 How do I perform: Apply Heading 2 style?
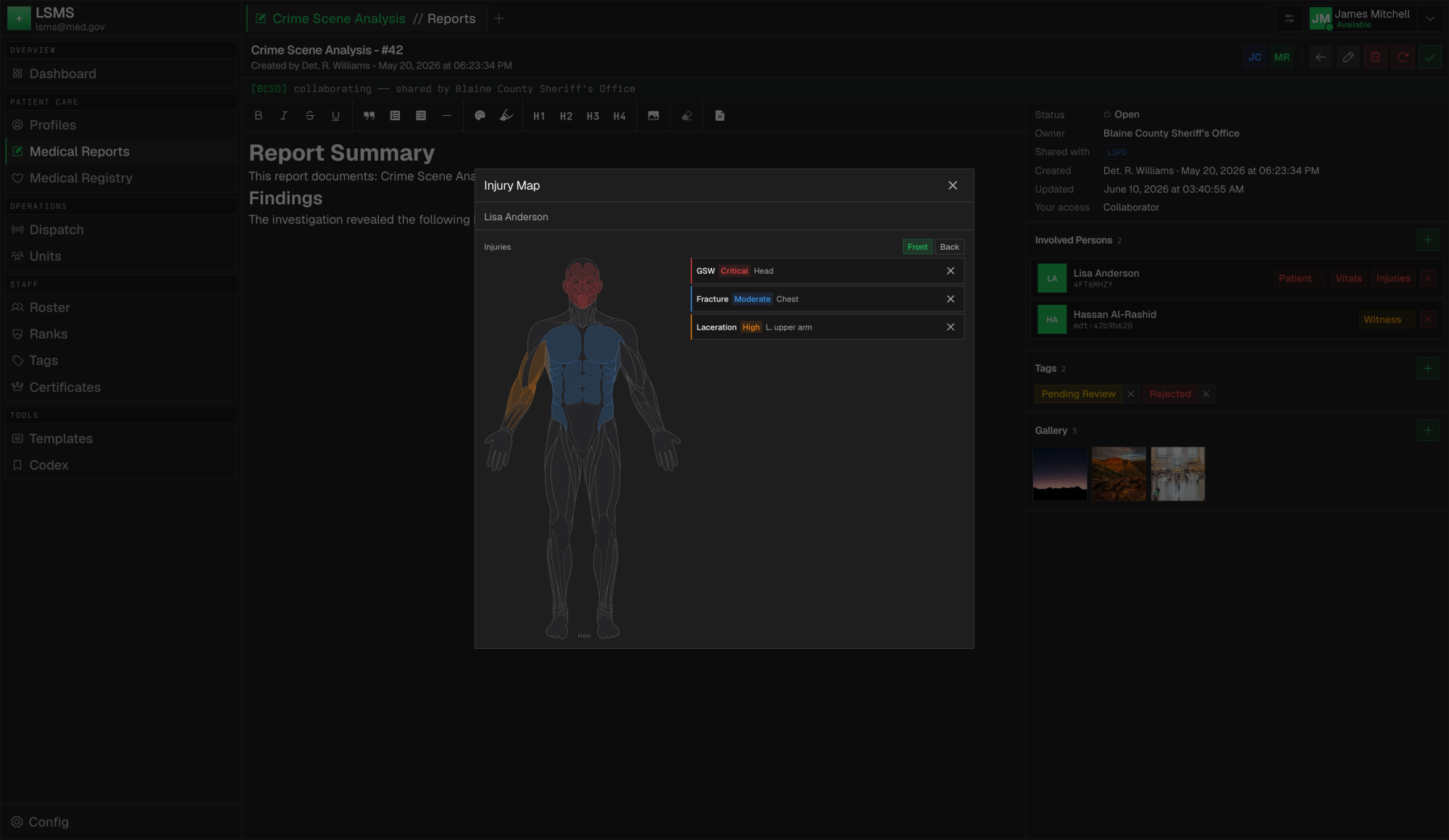tap(566, 116)
